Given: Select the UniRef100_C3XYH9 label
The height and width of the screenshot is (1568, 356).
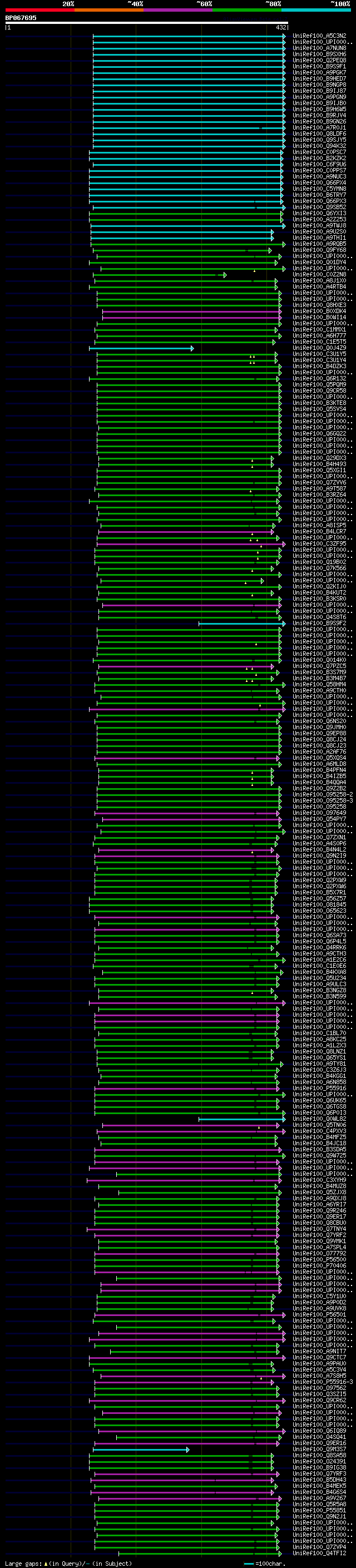Looking at the screenshot, I should point(319,1180).
